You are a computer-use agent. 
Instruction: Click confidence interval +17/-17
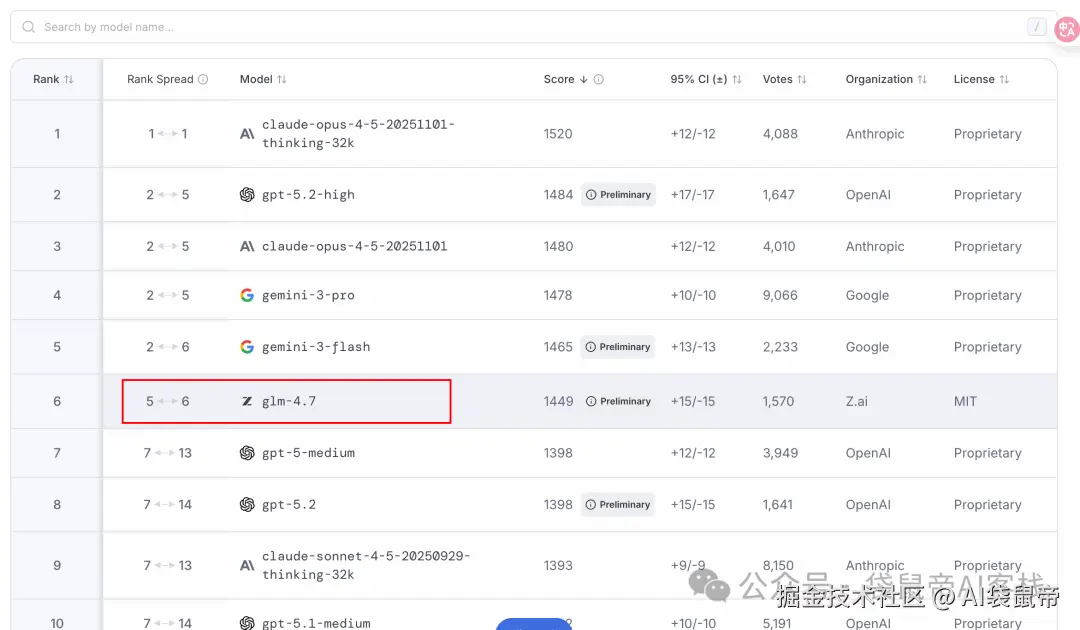coord(692,195)
